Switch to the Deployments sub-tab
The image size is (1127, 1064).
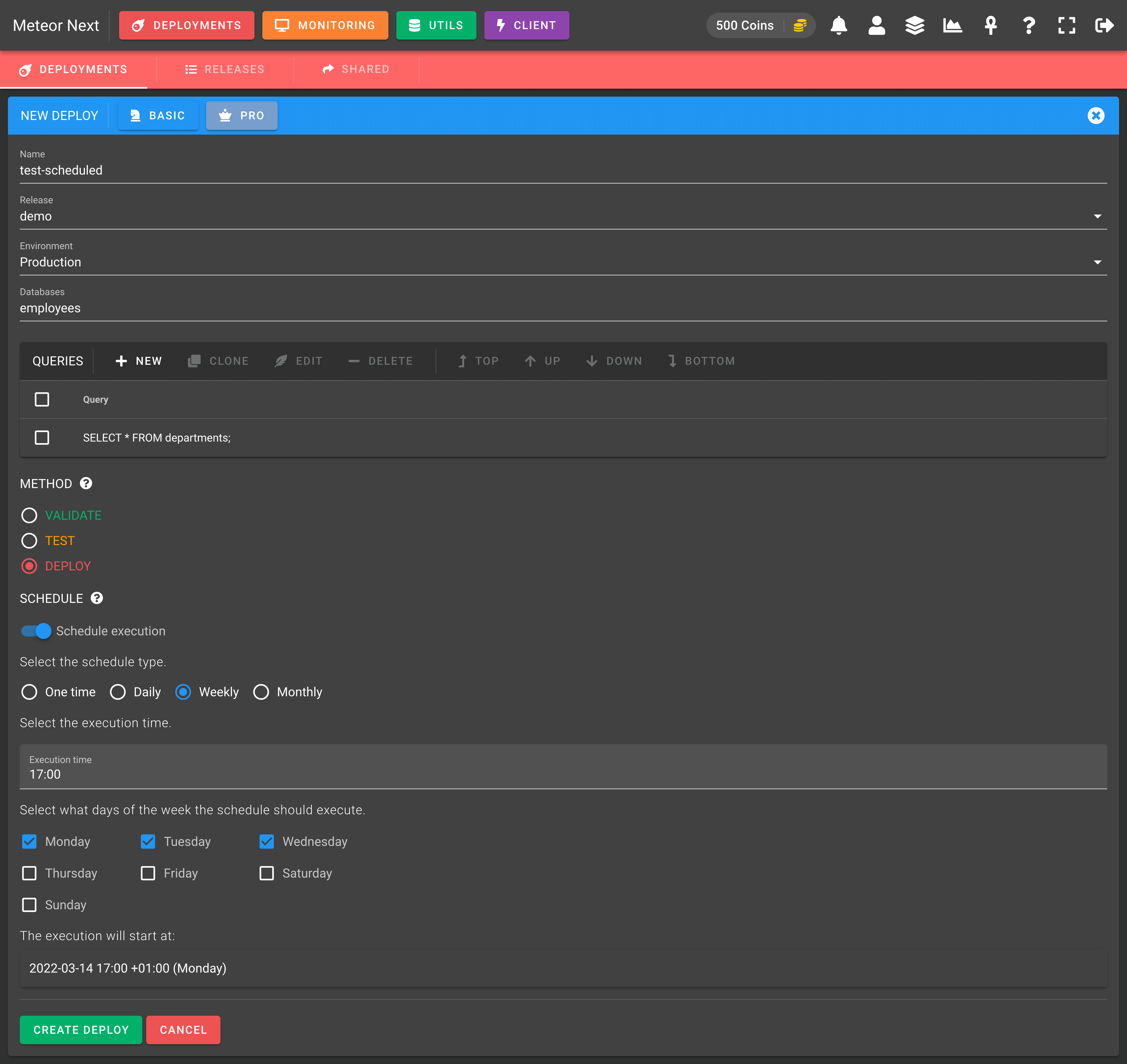(74, 69)
